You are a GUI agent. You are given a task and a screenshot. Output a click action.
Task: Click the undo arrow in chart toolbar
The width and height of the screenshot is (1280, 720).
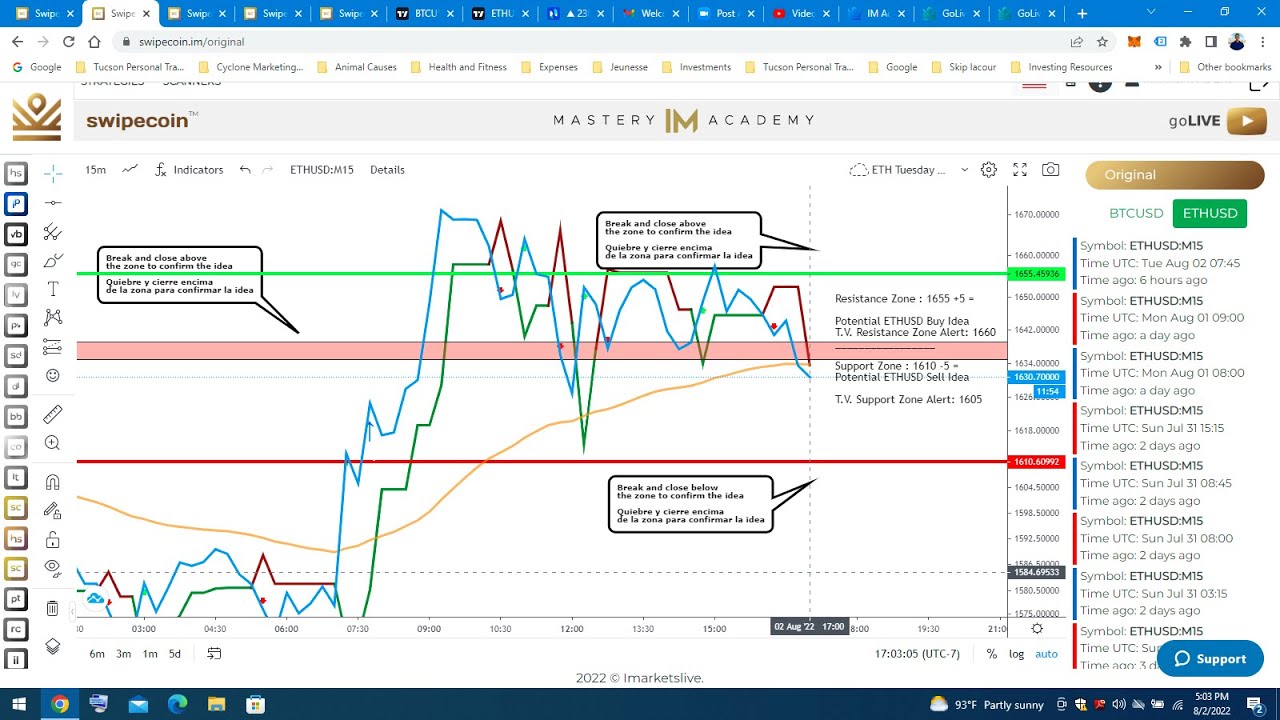click(x=245, y=170)
